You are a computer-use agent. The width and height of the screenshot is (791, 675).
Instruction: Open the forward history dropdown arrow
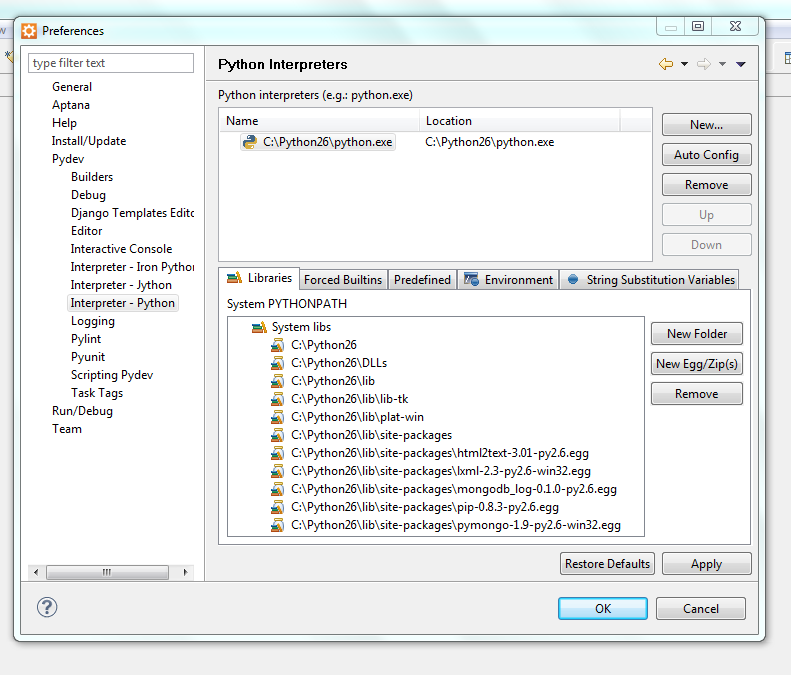pos(722,64)
